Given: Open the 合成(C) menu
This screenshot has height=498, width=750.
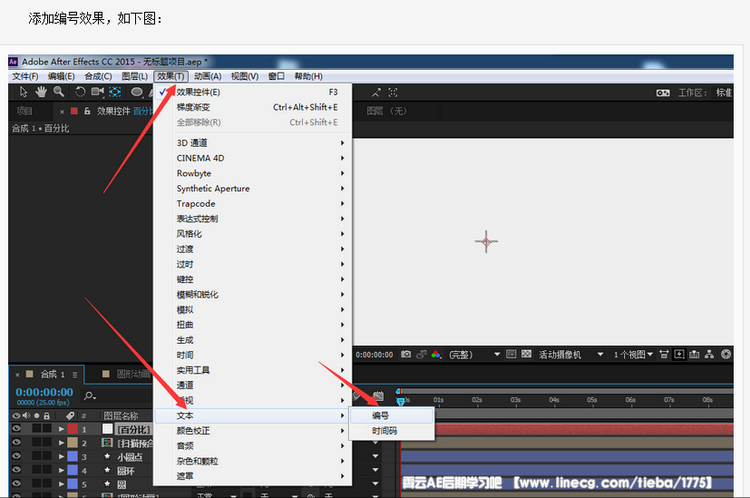Looking at the screenshot, I should click(x=98, y=77).
